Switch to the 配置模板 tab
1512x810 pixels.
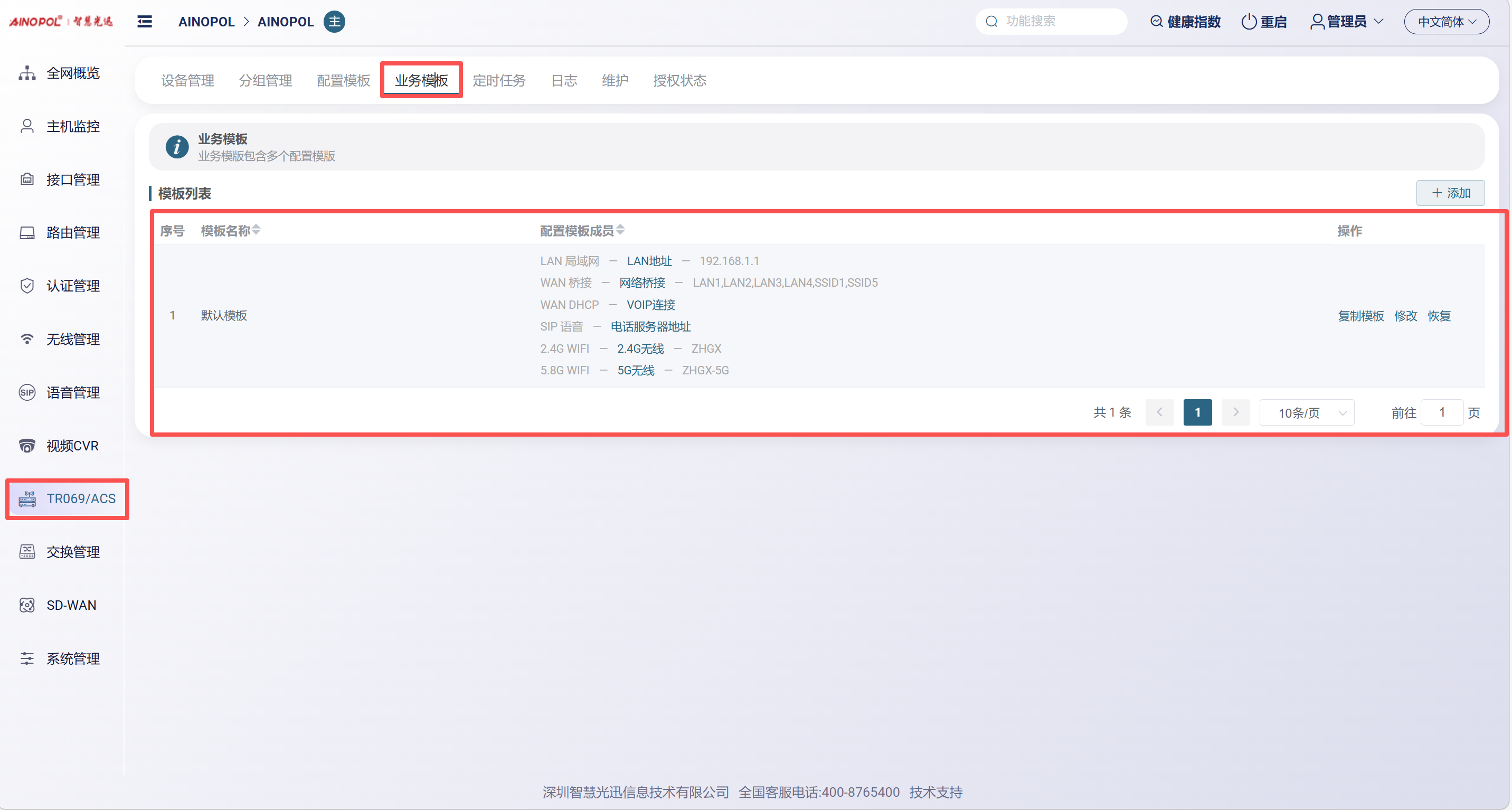(x=343, y=80)
